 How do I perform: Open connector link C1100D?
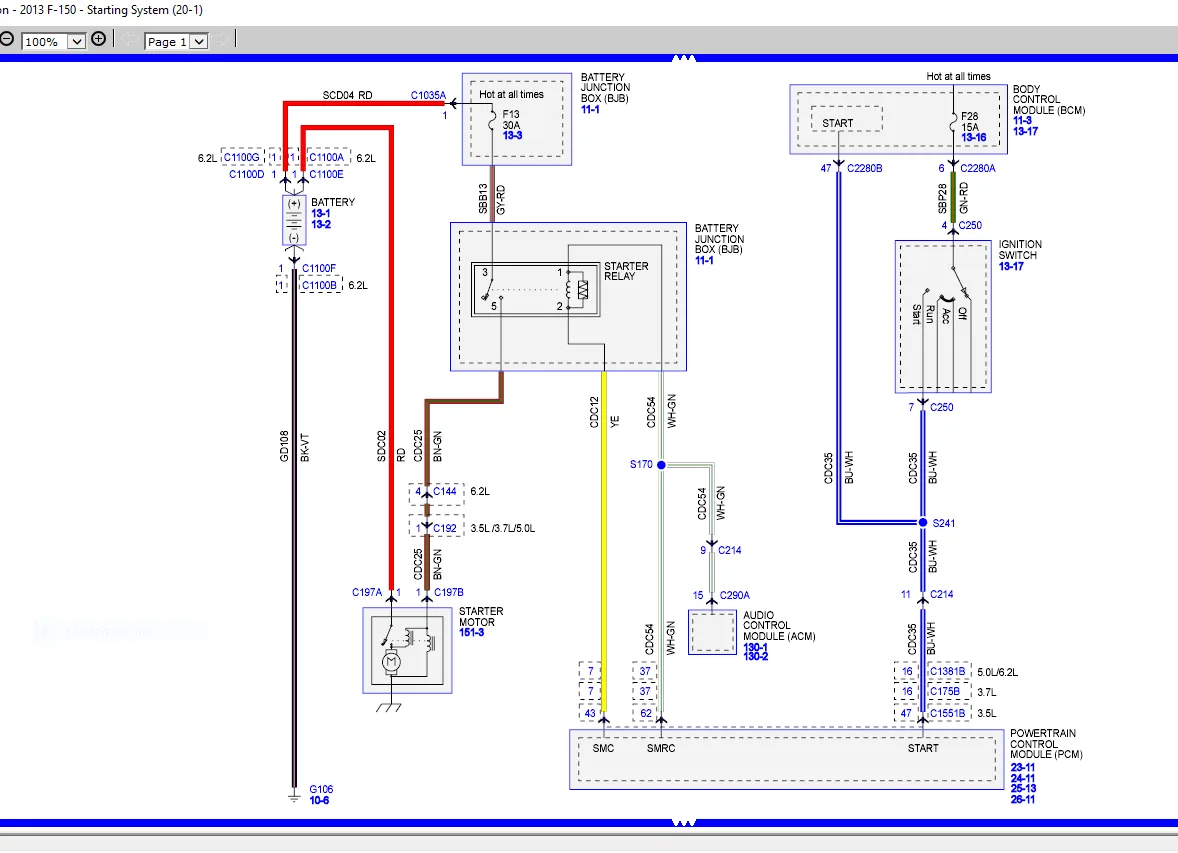(x=246, y=174)
